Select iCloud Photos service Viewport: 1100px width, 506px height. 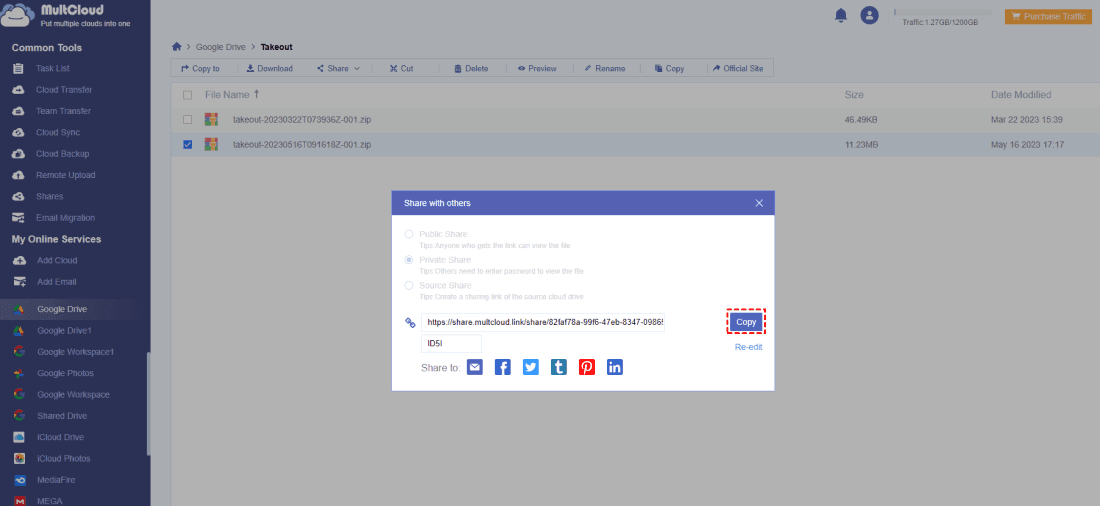tap(64, 459)
